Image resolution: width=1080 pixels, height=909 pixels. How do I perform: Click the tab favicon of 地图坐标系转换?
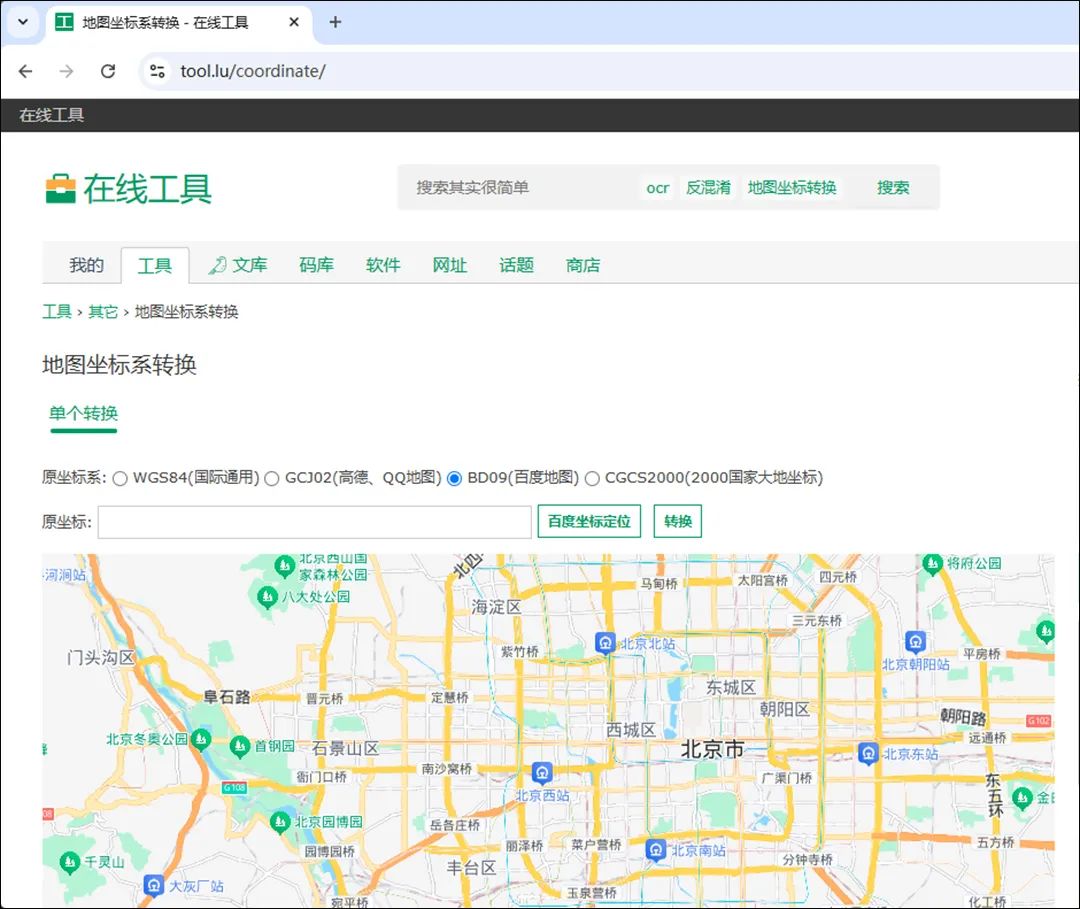tap(64, 22)
